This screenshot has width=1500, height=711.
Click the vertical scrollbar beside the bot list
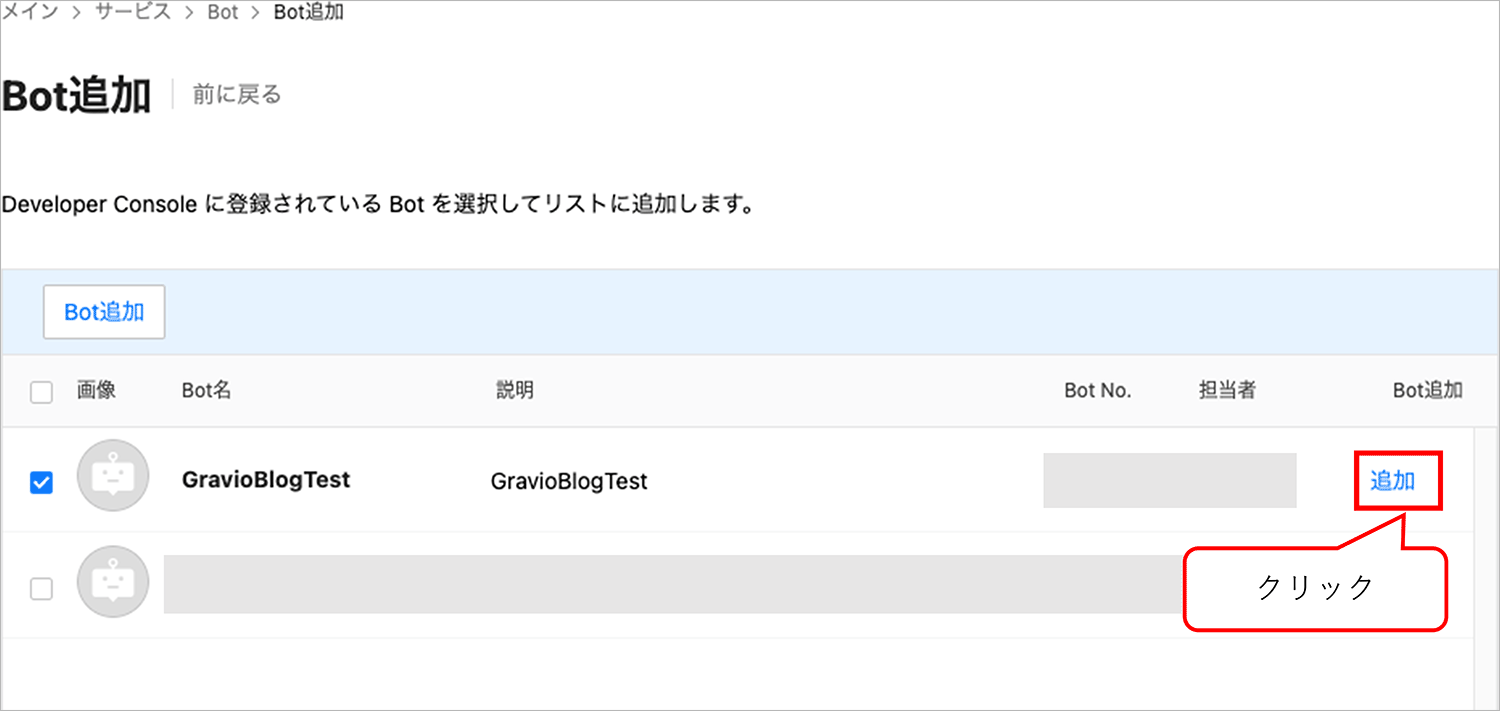pyautogui.click(x=1486, y=569)
